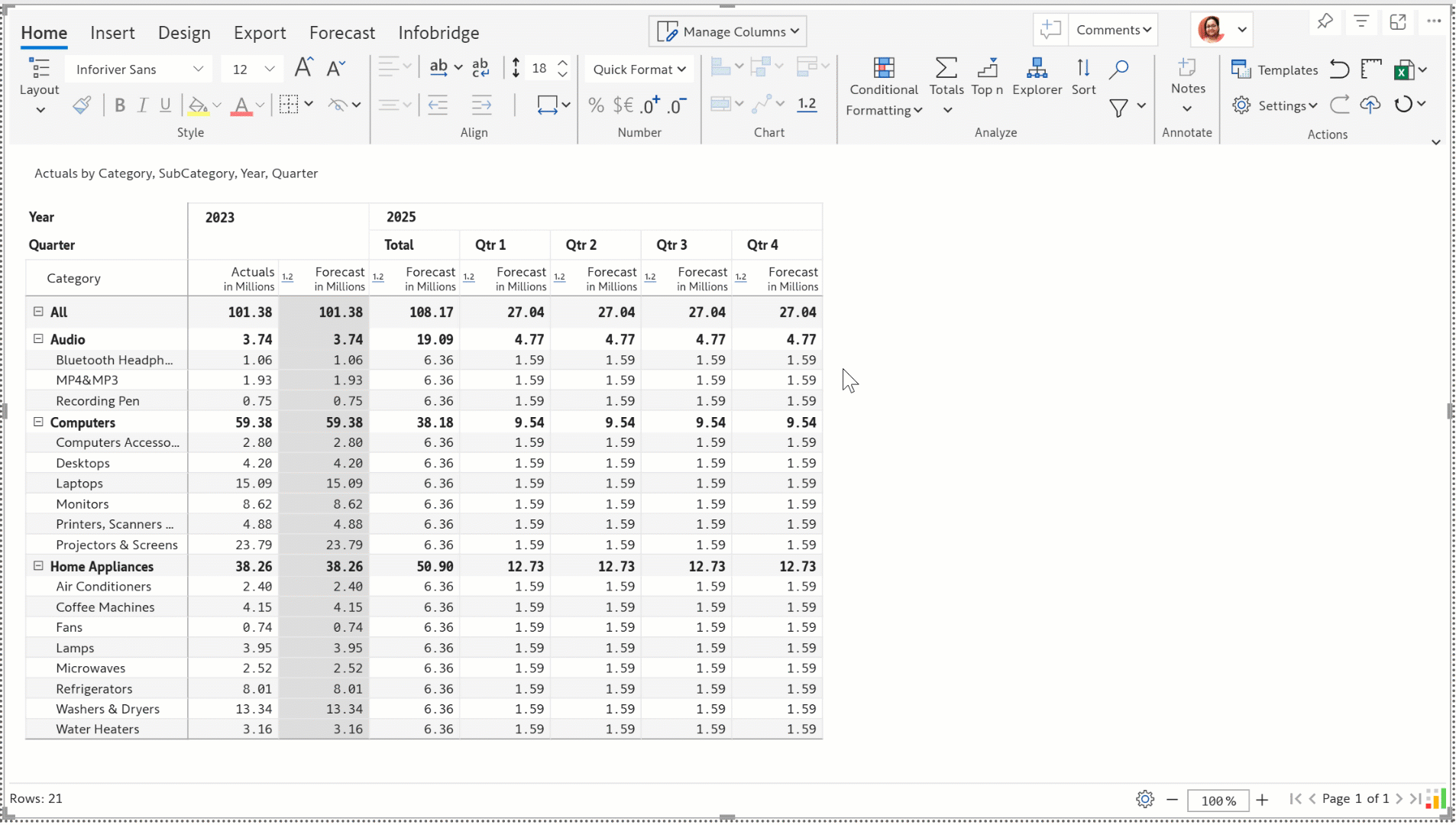Click the Totals sigma icon
This screenshot has height=825, width=1456.
pyautogui.click(x=946, y=69)
